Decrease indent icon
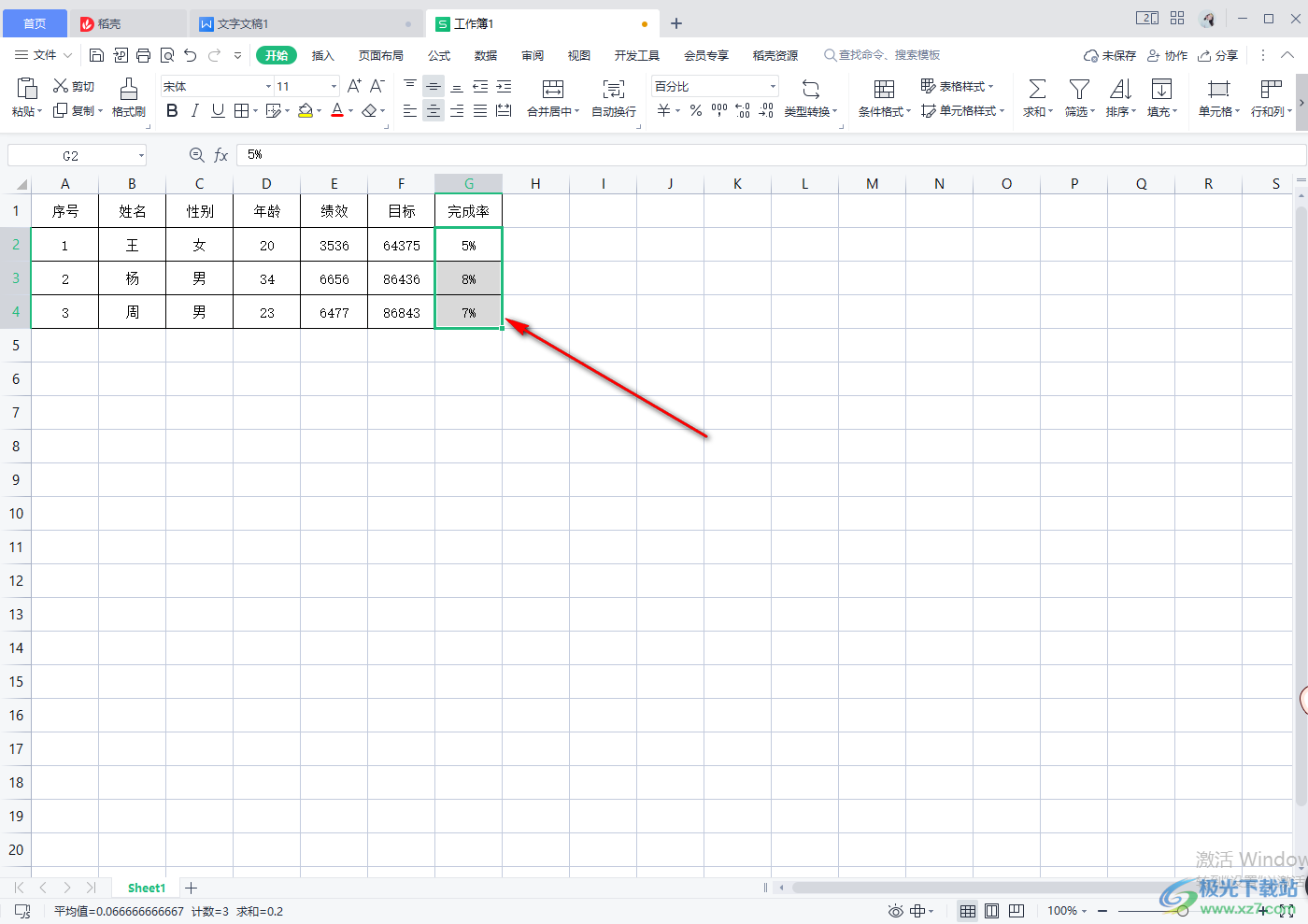 click(x=480, y=86)
